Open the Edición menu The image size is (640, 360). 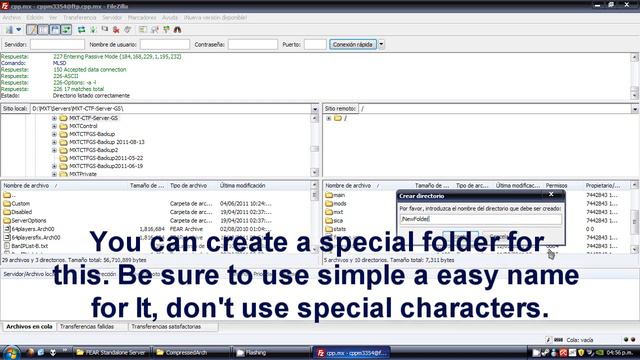point(35,18)
